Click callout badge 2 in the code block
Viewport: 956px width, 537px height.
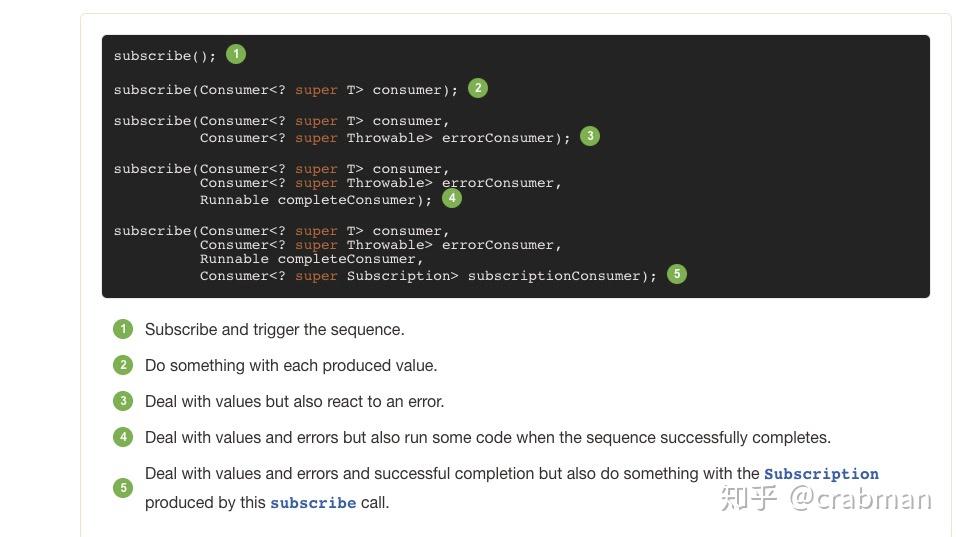tap(478, 88)
